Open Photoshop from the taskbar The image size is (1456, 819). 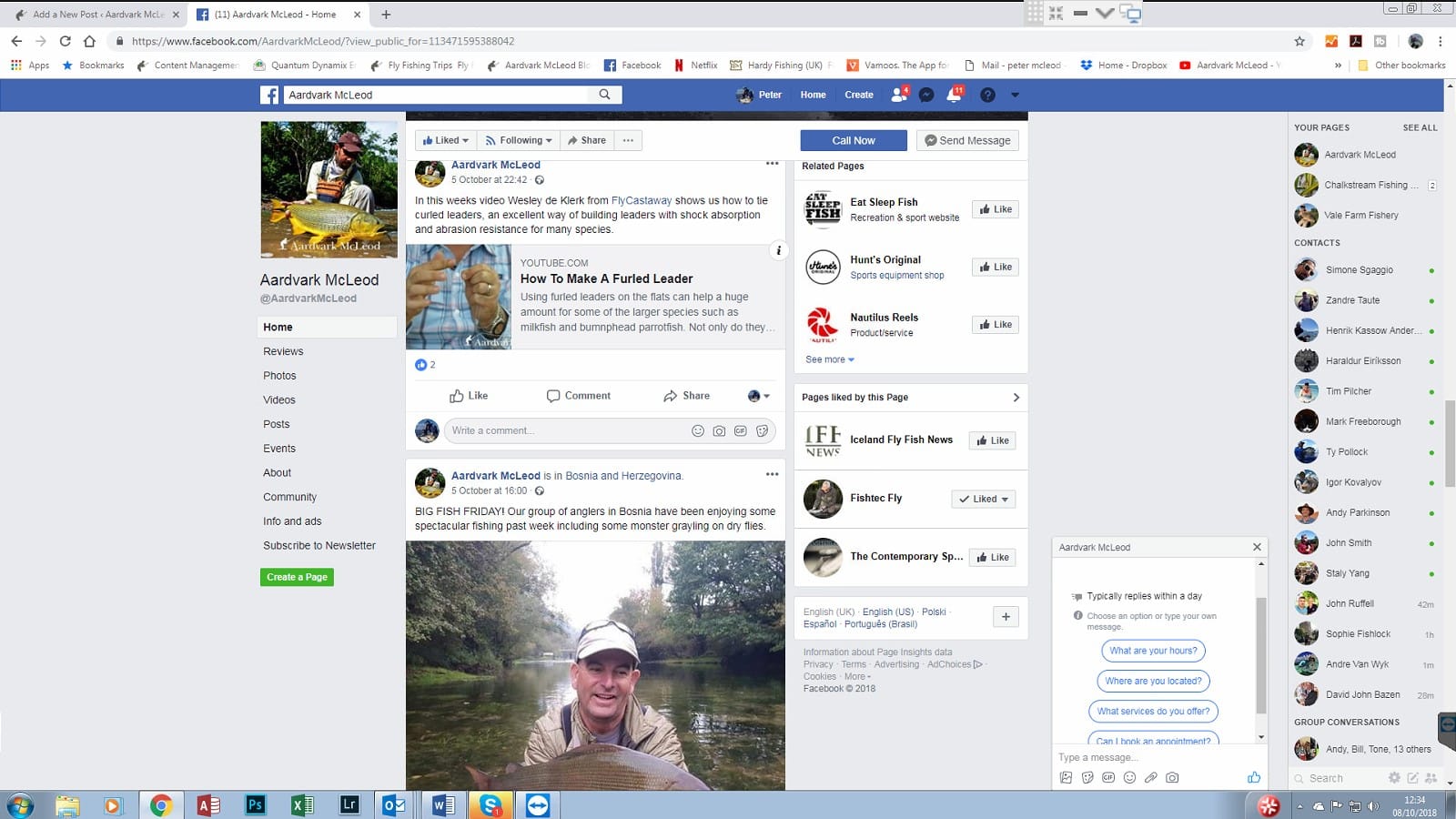click(255, 804)
